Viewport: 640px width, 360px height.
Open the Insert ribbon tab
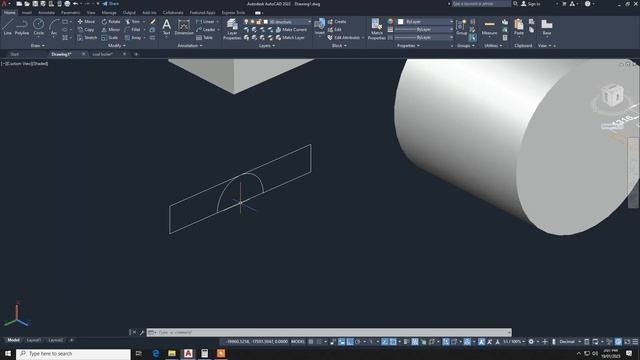point(27,13)
